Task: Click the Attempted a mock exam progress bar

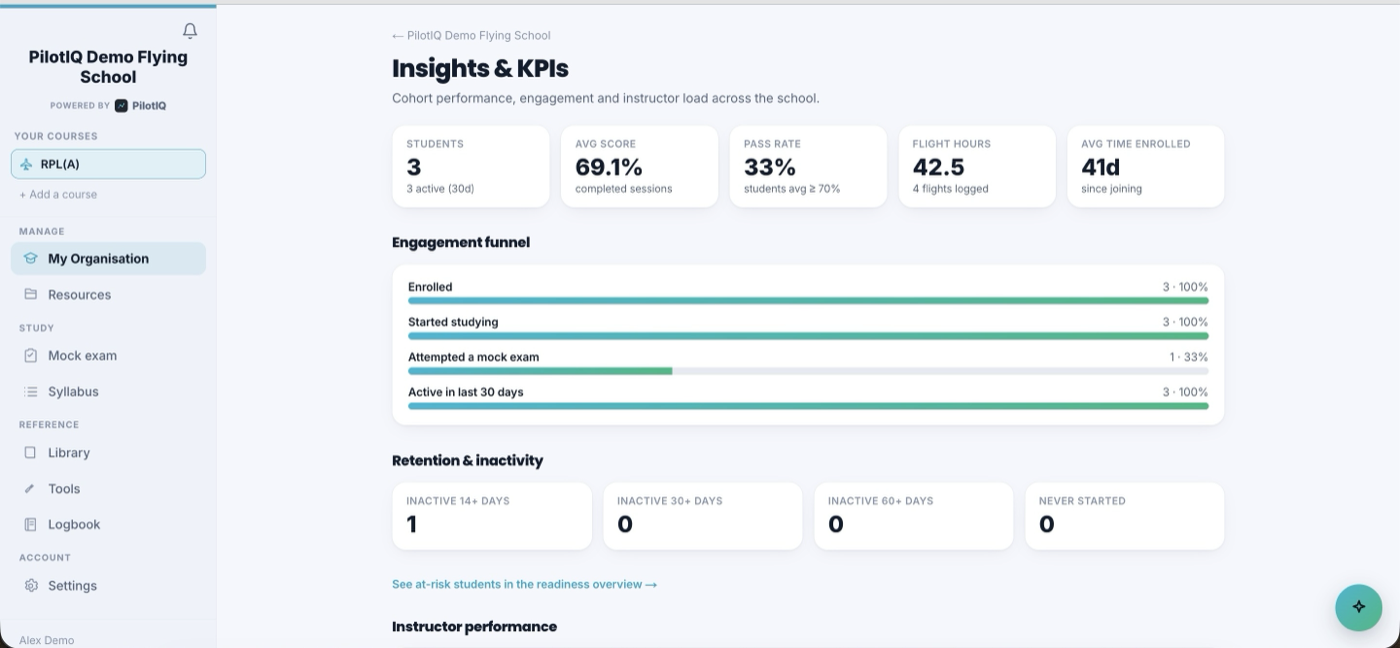Action: tap(808, 371)
